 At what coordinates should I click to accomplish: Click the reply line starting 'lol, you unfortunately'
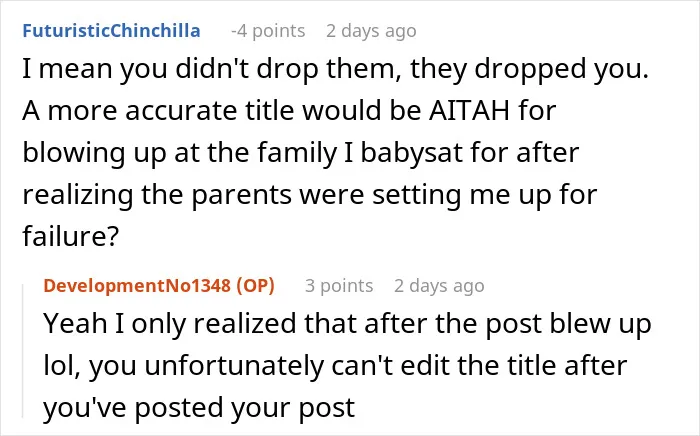335,365
